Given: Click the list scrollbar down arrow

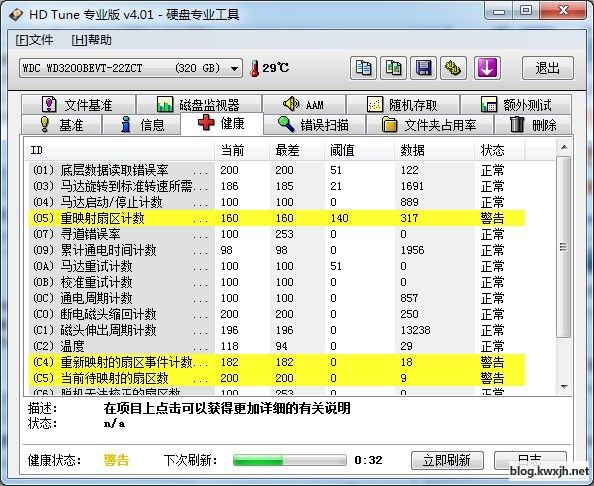Looking at the screenshot, I should click(564, 387).
